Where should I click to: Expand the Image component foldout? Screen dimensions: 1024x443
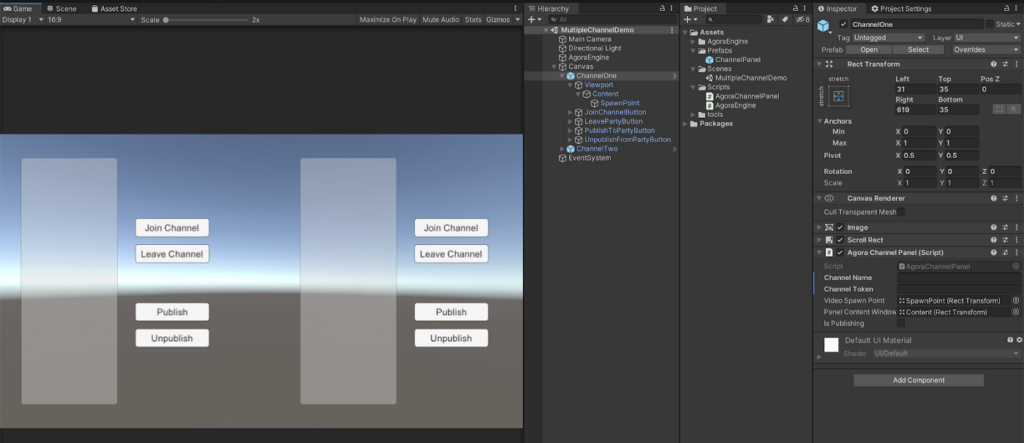point(819,227)
